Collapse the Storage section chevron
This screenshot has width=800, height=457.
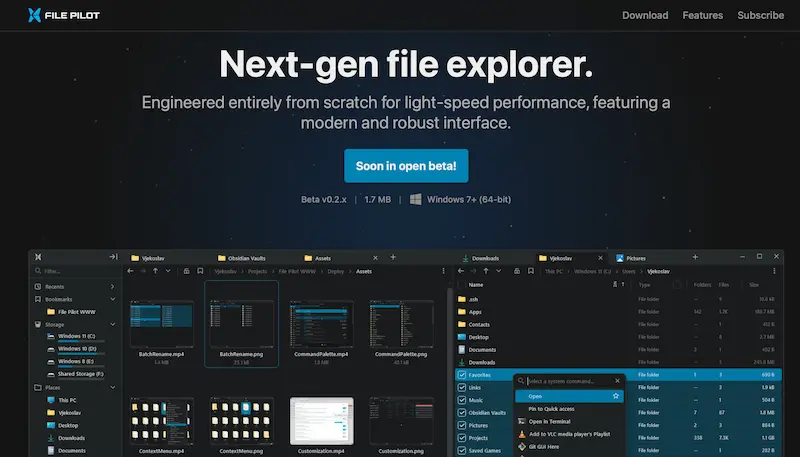113,324
